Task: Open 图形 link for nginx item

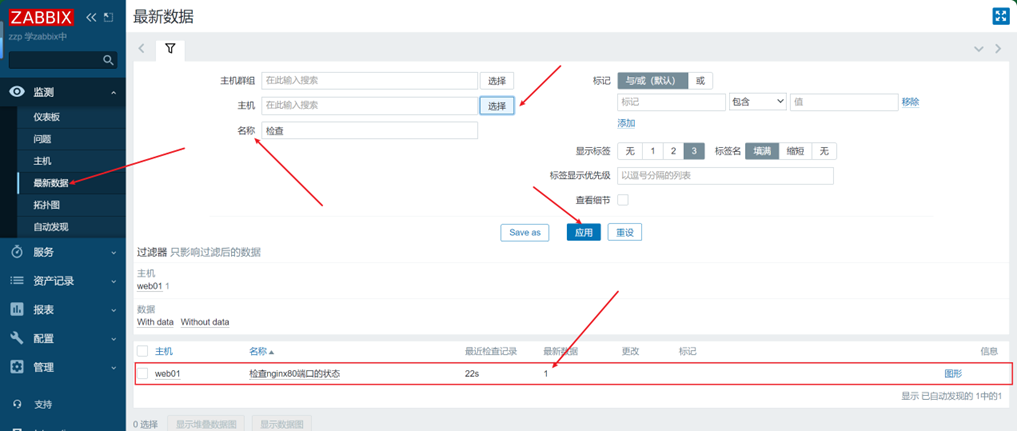Action: (x=953, y=373)
